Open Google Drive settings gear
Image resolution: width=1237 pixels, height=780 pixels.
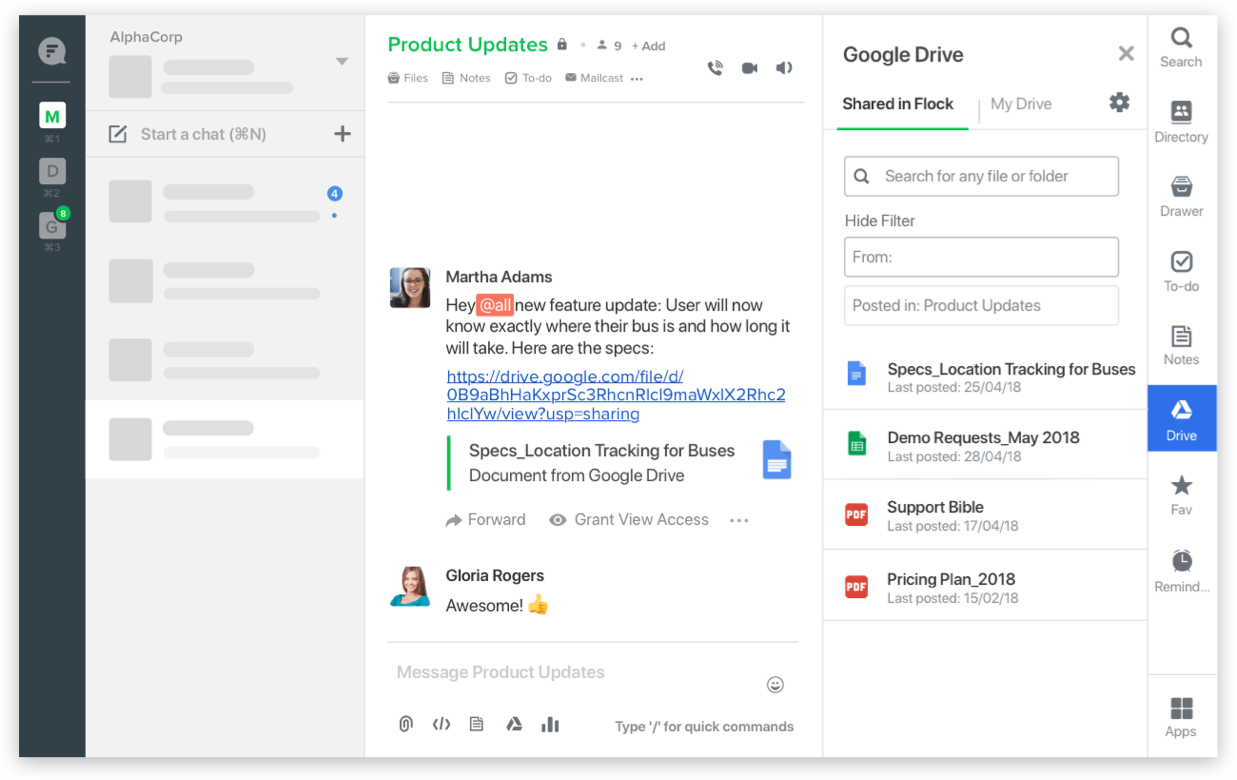coord(1119,102)
